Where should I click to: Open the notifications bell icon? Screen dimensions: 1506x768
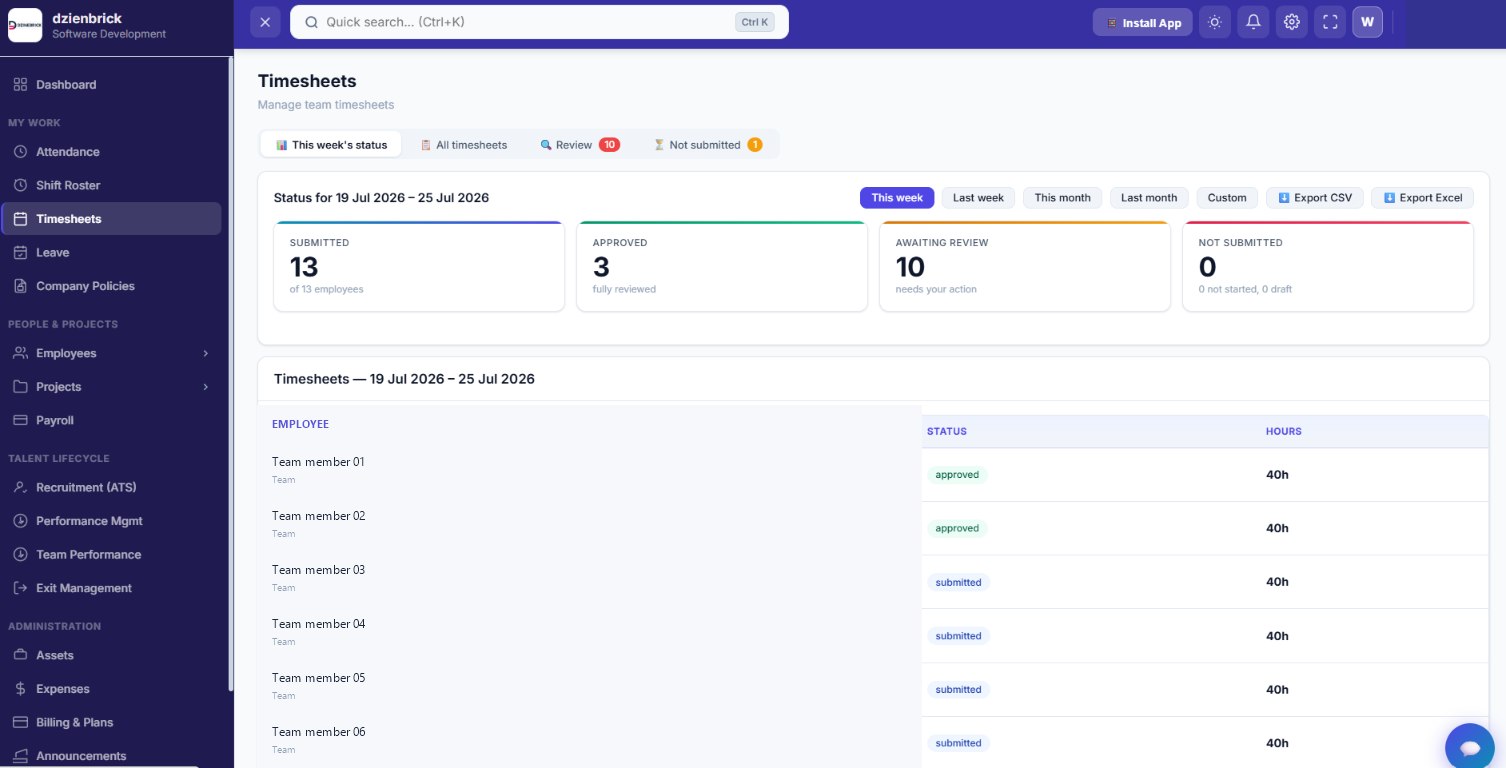coord(1253,22)
